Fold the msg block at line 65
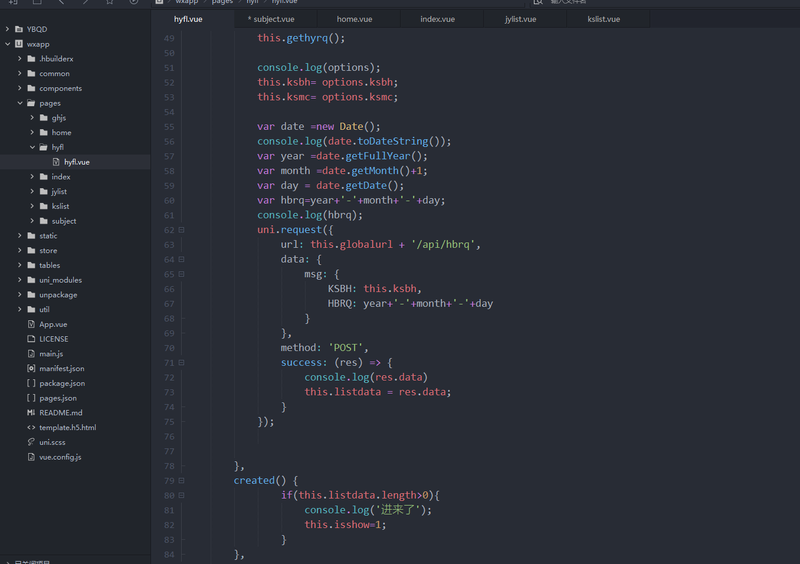 click(x=181, y=274)
